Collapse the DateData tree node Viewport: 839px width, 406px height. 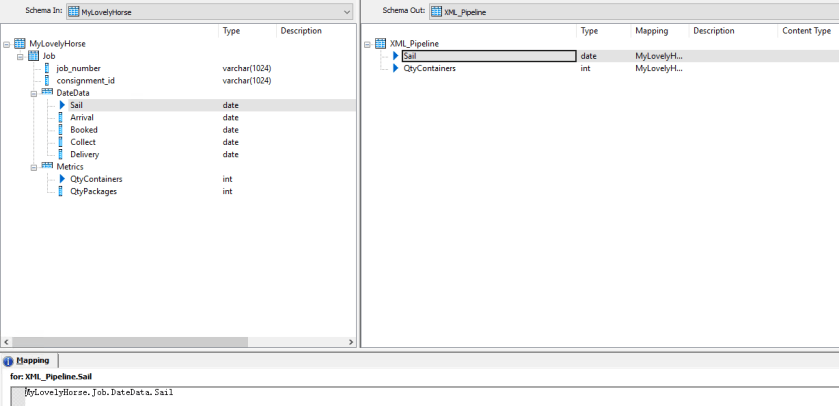[34, 93]
